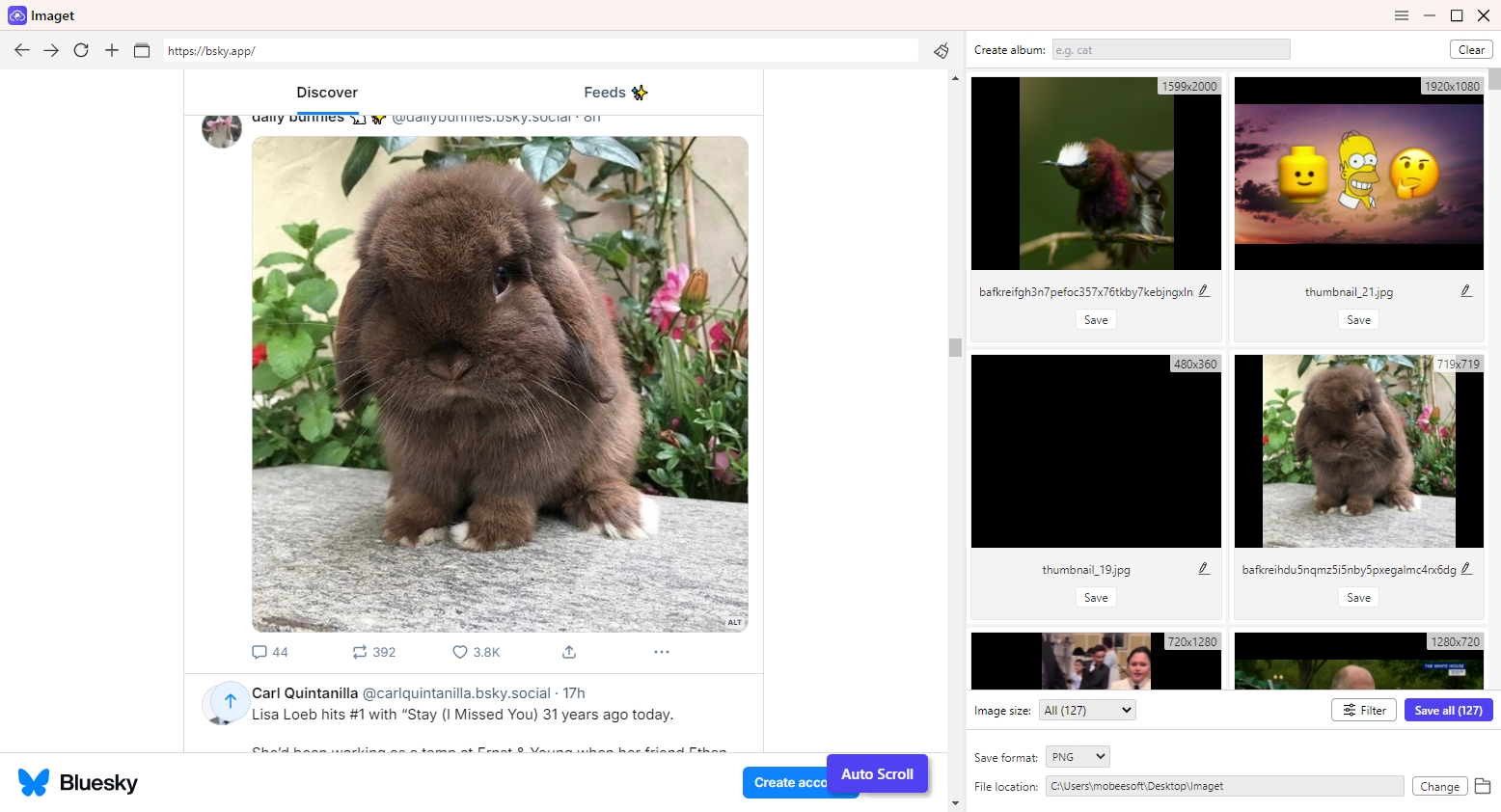This screenshot has height=812, width=1501.
Task: Click the browser page scrollbar thumb
Action: point(955,347)
